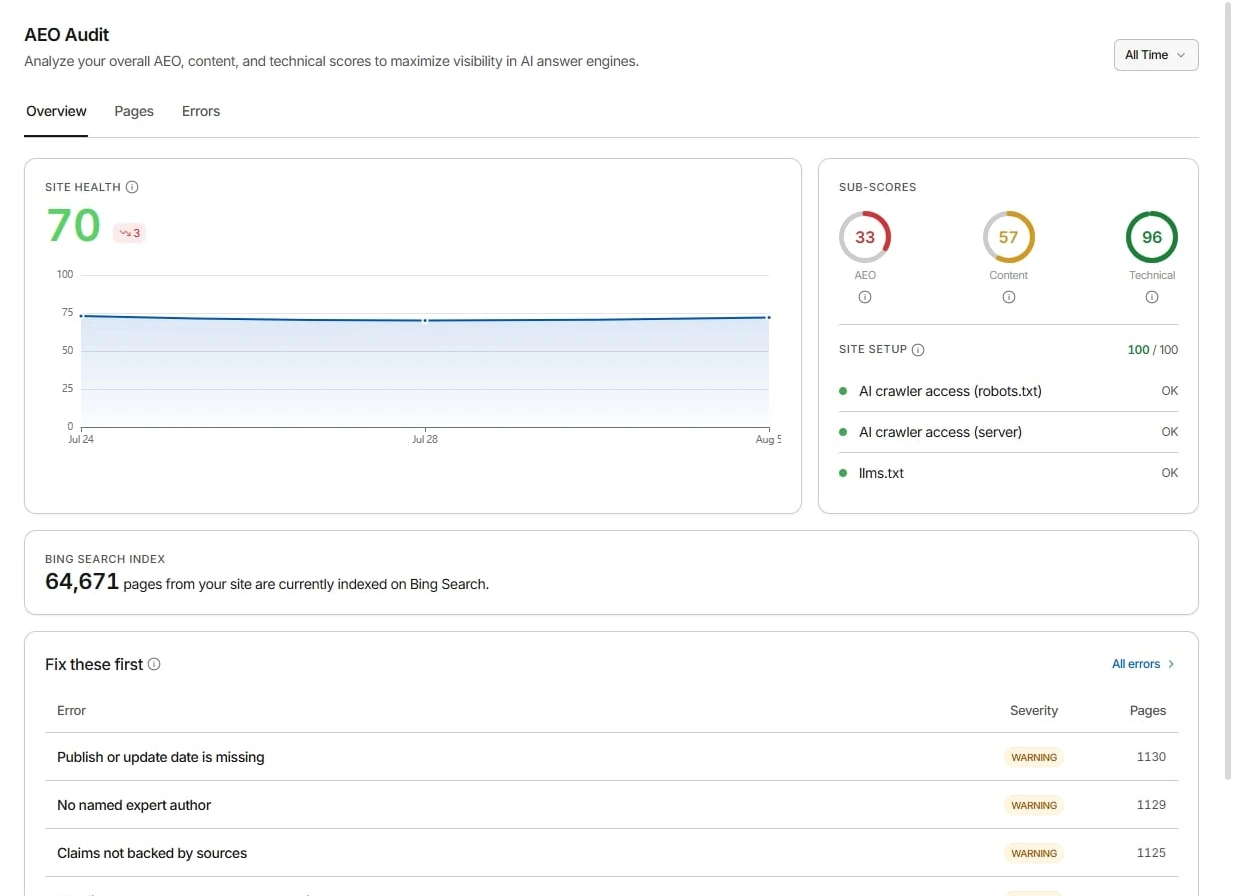1233x896 pixels.
Task: Switch to the Overview tab
Action: 56,111
